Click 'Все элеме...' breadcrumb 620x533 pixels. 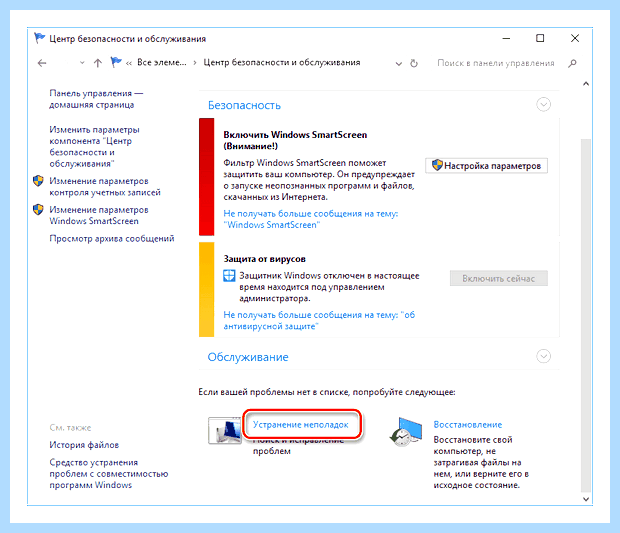pos(162,62)
